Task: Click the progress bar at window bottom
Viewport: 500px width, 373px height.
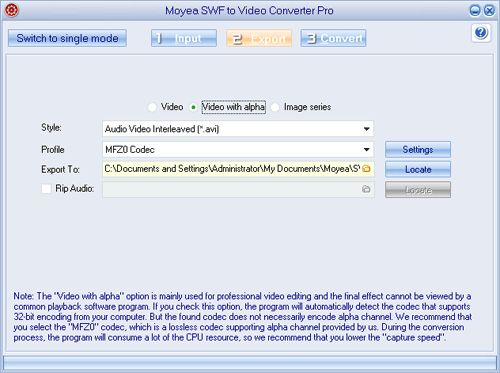Action: 250,362
